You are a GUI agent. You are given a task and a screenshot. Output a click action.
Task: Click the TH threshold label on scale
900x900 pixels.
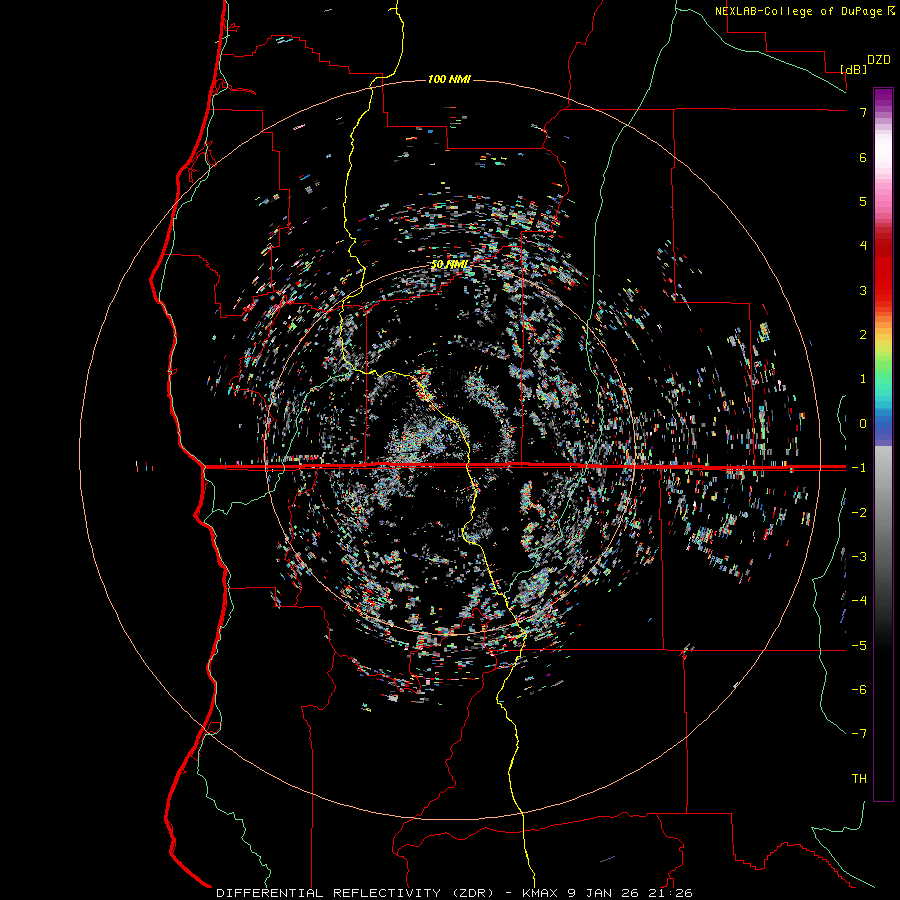point(859,779)
